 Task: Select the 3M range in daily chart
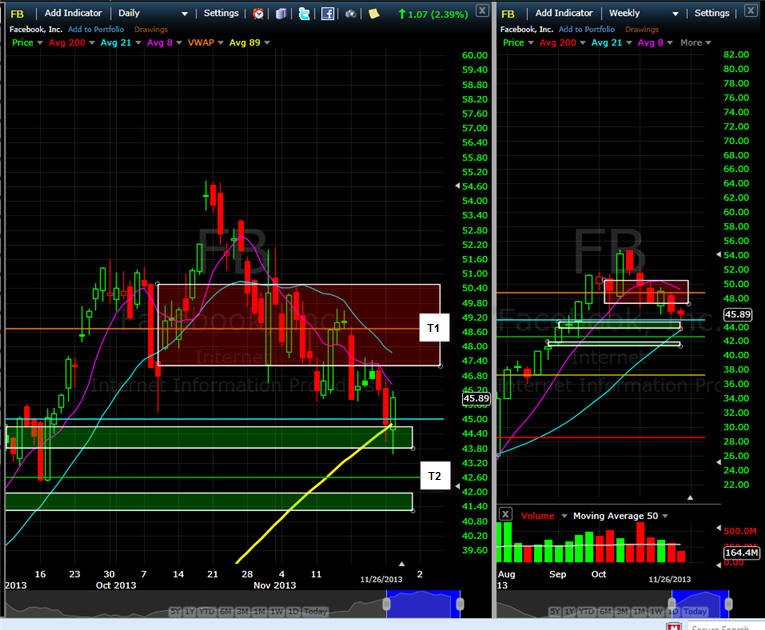[242, 611]
